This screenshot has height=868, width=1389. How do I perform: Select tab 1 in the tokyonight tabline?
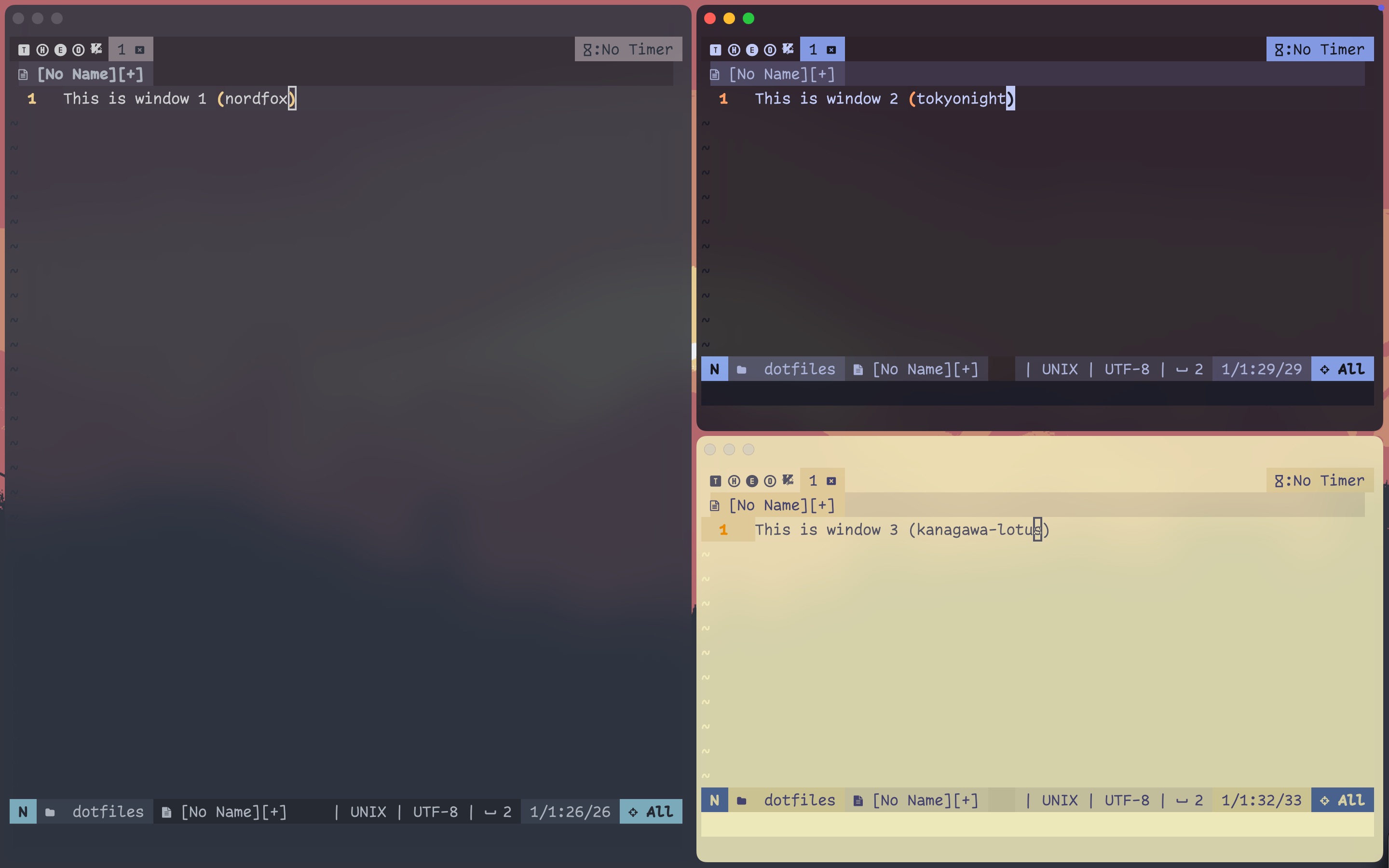coord(813,50)
